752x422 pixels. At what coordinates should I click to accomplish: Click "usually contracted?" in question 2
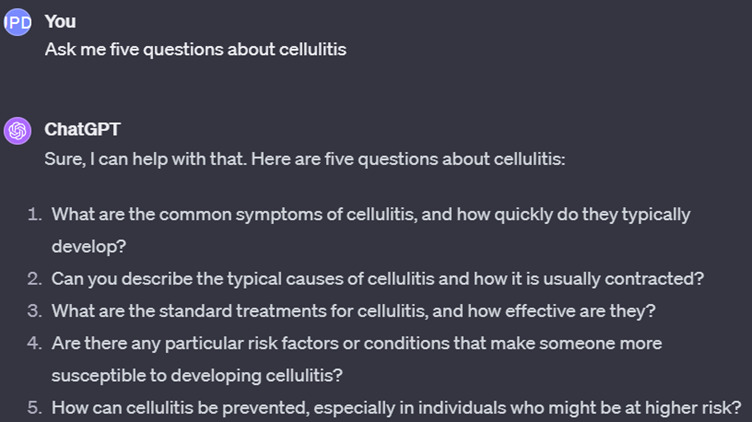623,279
